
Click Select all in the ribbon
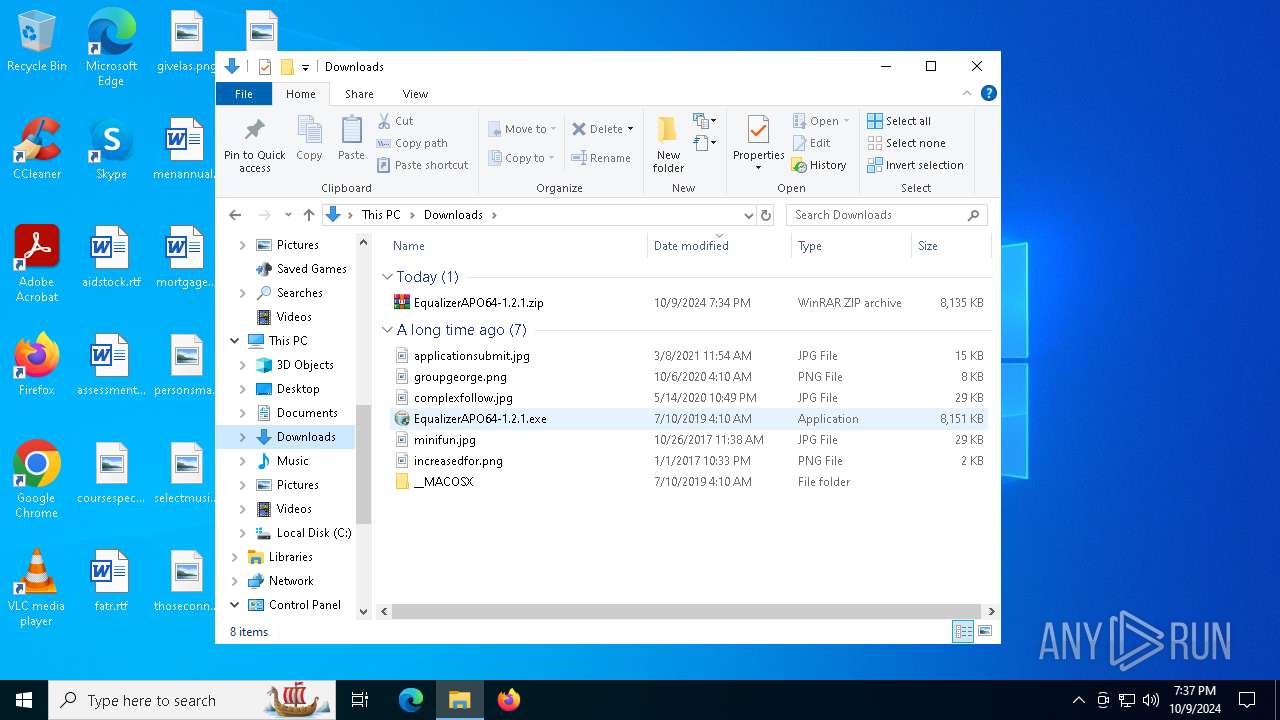click(x=899, y=121)
